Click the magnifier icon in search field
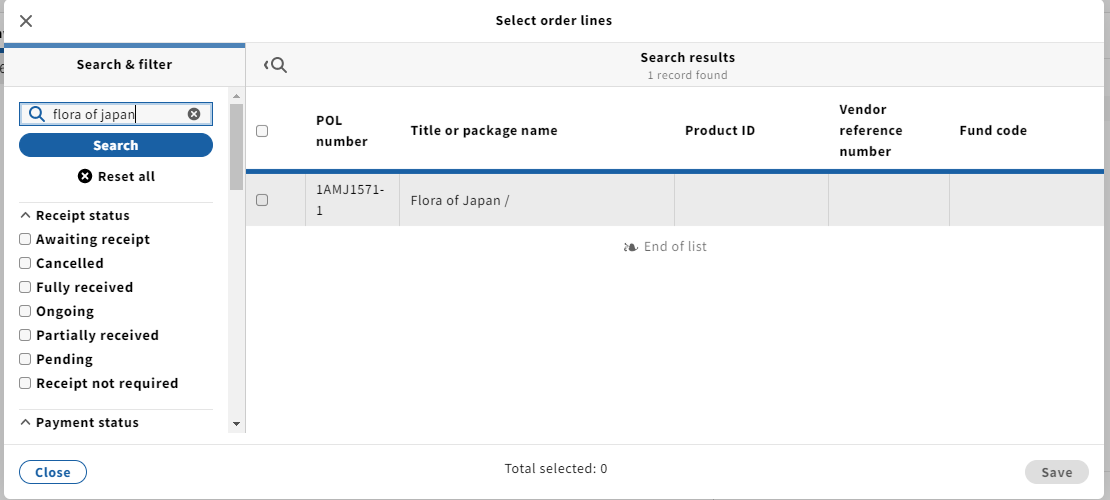1110x500 pixels. click(37, 114)
